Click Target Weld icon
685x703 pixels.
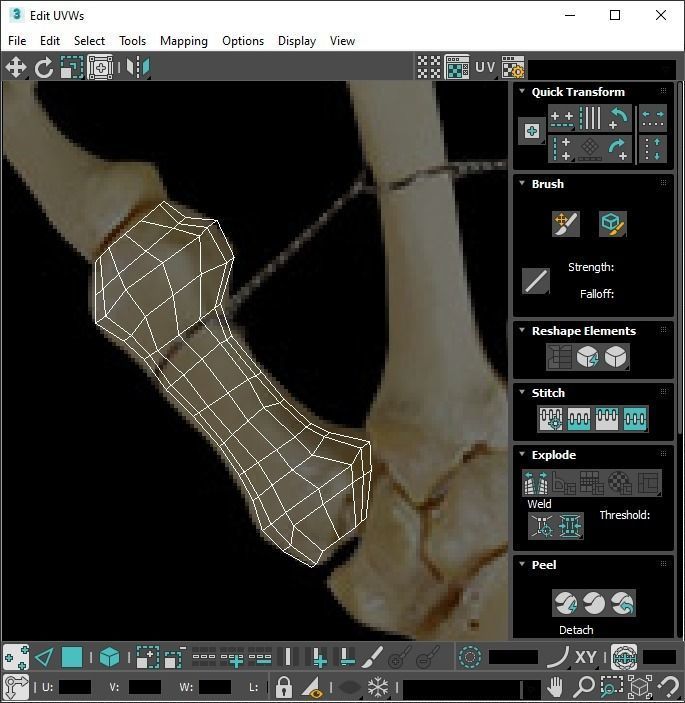pyautogui.click(x=542, y=525)
